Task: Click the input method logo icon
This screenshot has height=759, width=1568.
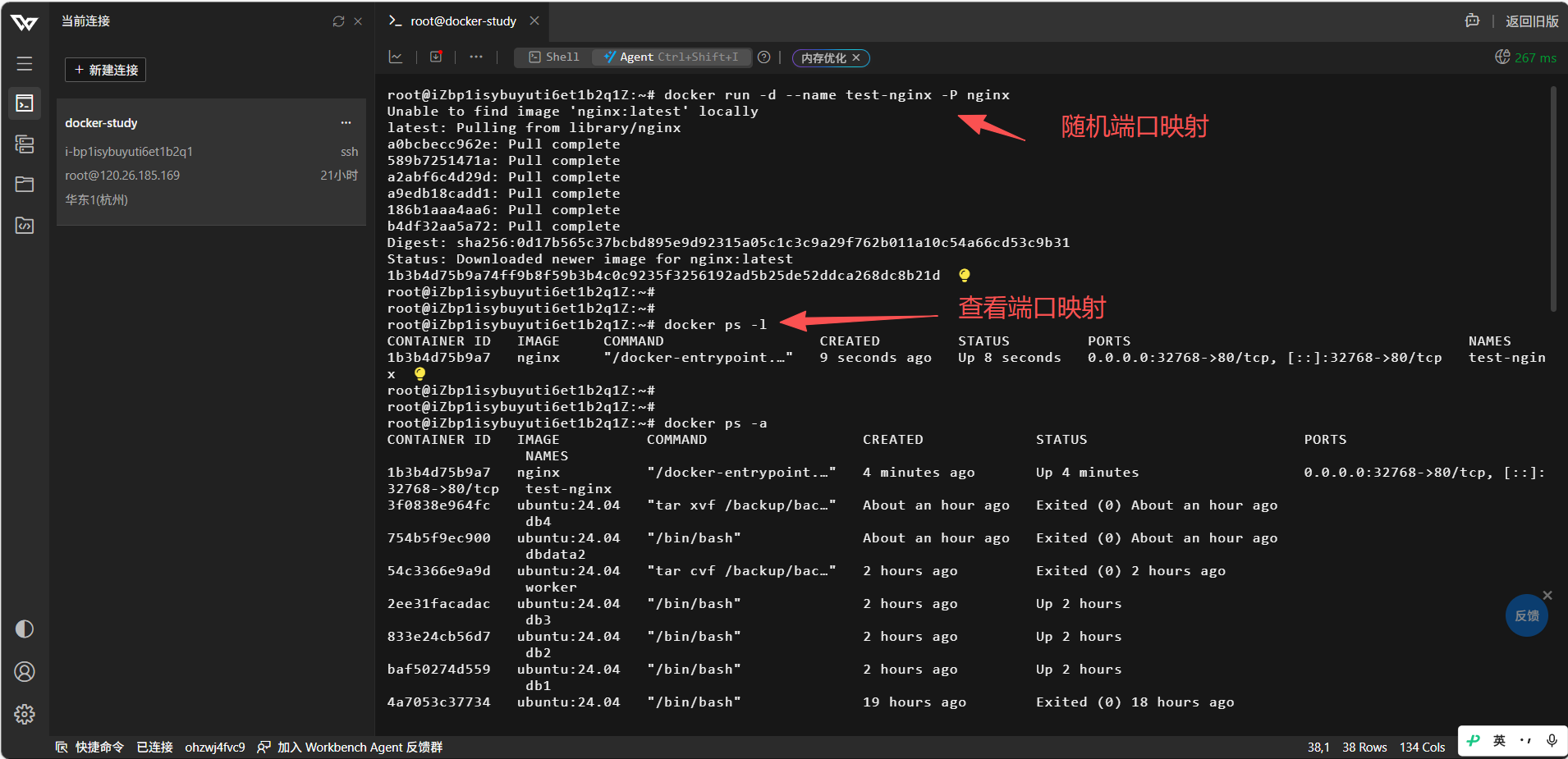Action: (x=1474, y=740)
